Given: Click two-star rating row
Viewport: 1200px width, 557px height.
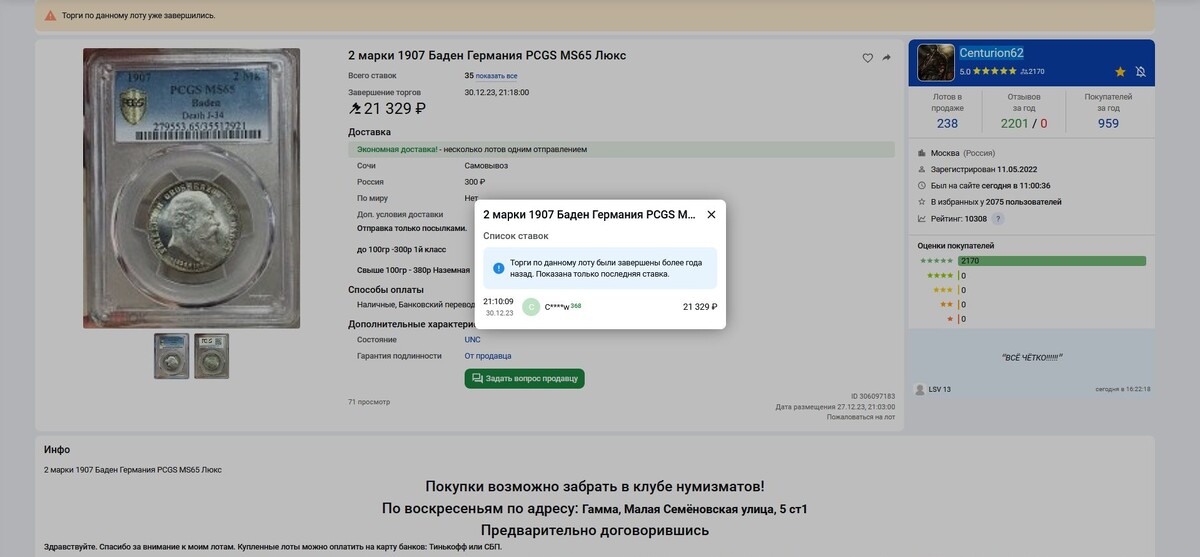Looking at the screenshot, I should [x=1033, y=304].
